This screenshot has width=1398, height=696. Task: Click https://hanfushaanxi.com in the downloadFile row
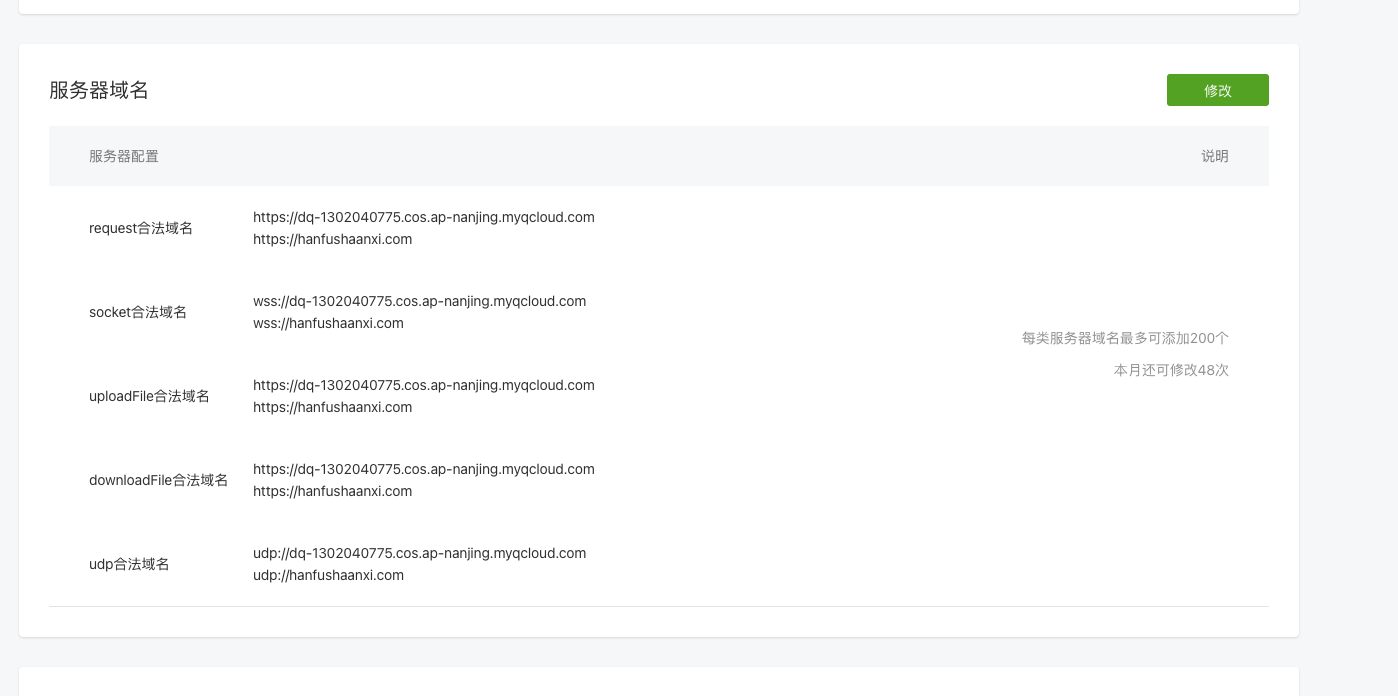tap(332, 491)
